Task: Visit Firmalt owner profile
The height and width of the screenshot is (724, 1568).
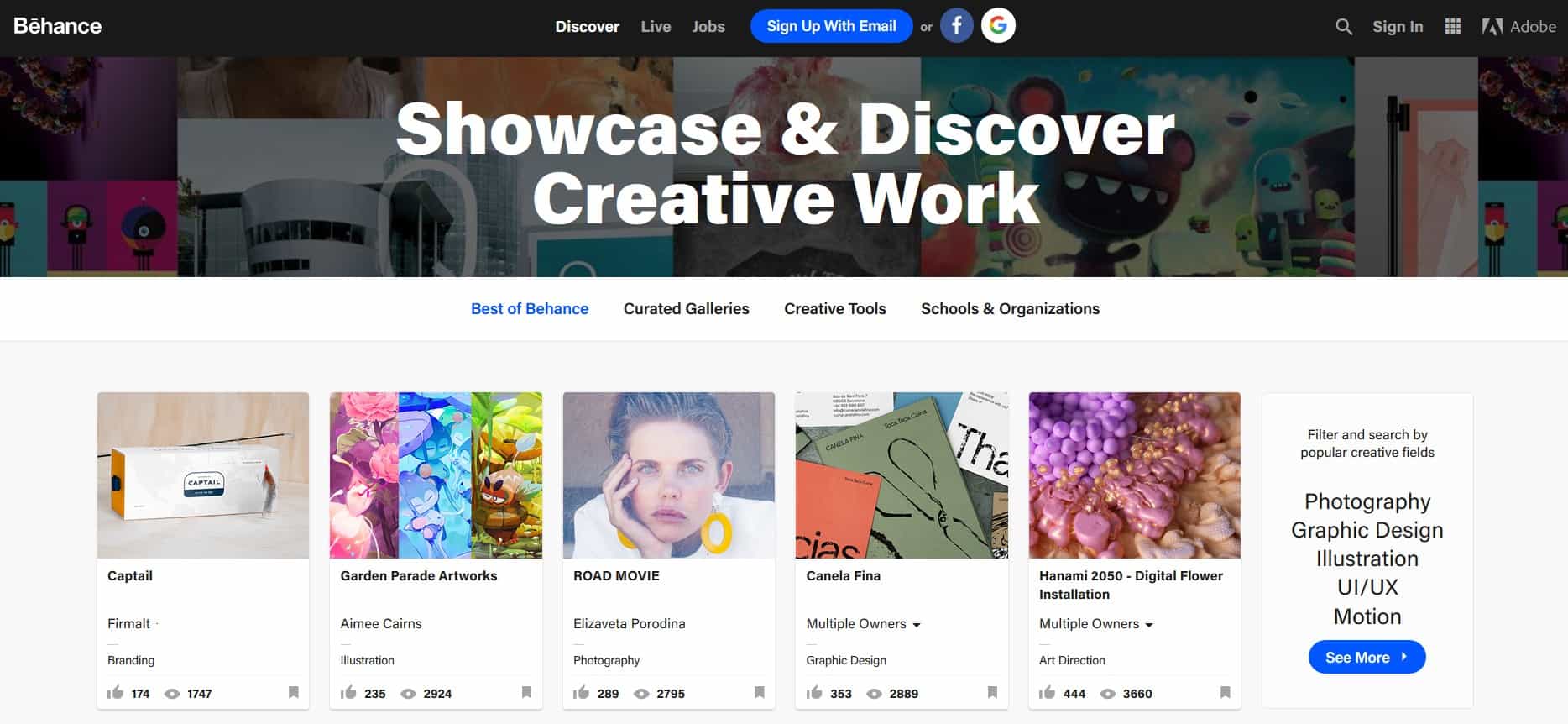Action: pos(128,624)
